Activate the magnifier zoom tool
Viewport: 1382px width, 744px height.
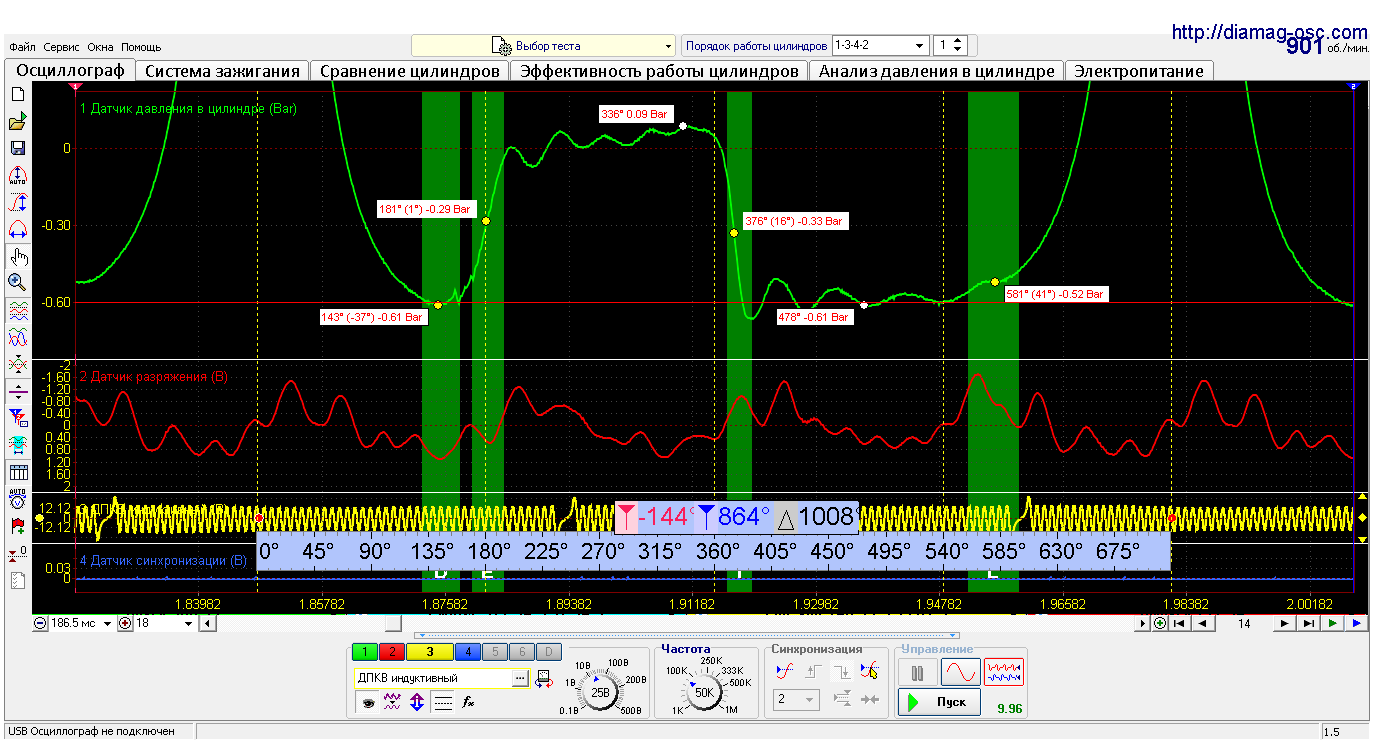coord(17,283)
